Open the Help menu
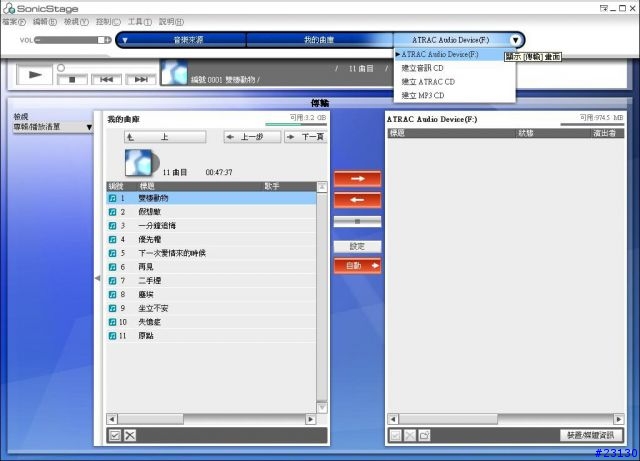This screenshot has width=640, height=461. point(171,22)
